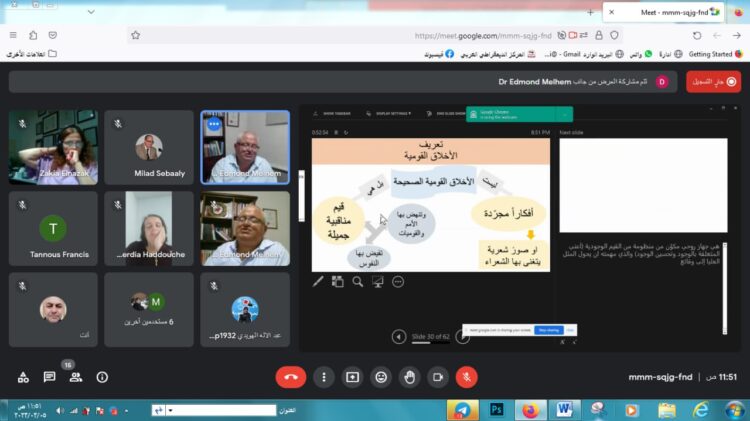The height and width of the screenshot is (421, 750).
Task: Reload the page in Firefox
Action: point(697,35)
